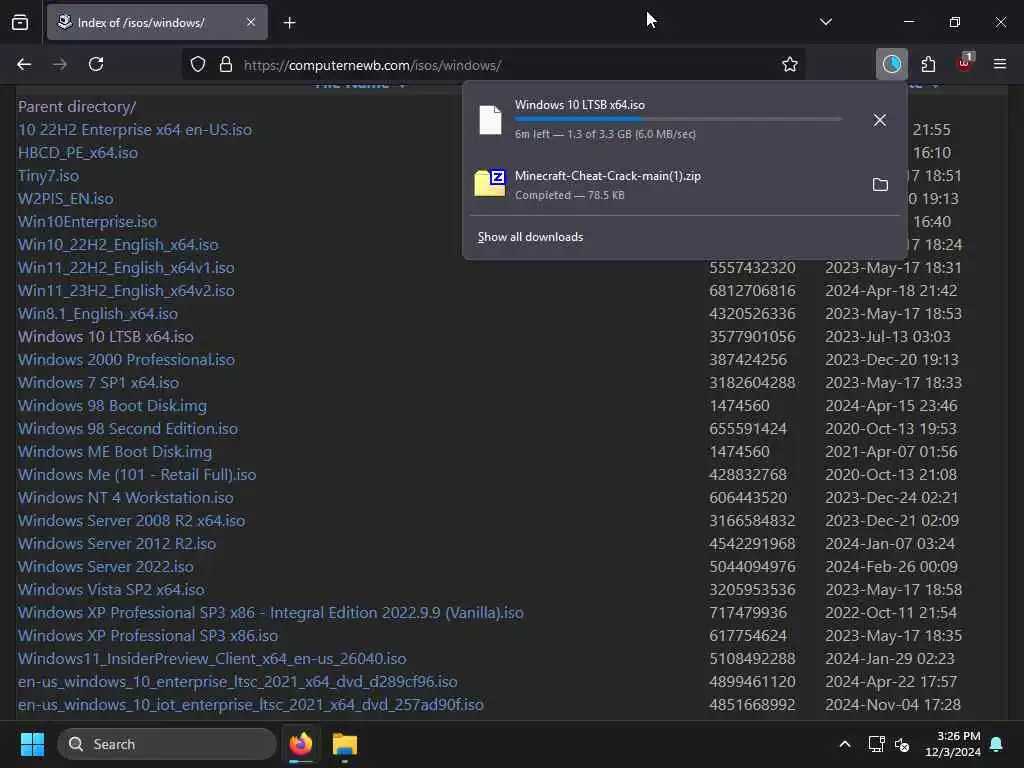Click the muted volume tray icon

coord(902,744)
